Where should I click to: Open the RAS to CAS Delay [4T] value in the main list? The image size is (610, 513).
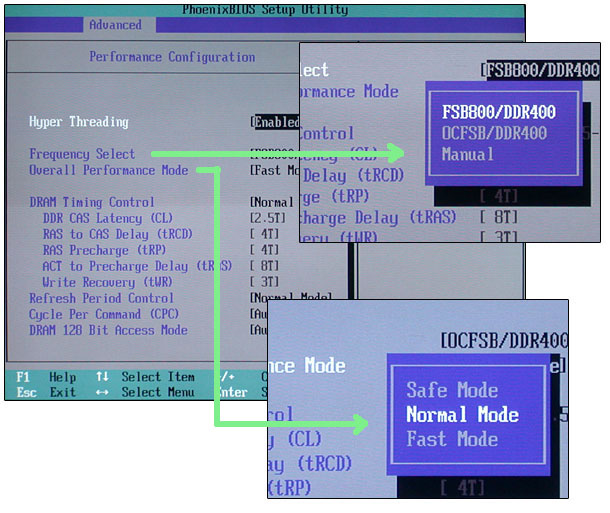265,234
